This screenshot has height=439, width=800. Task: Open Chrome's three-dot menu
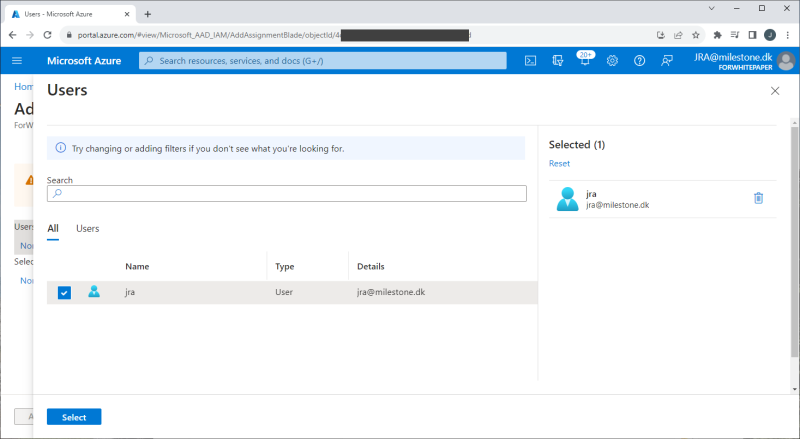coord(788,35)
